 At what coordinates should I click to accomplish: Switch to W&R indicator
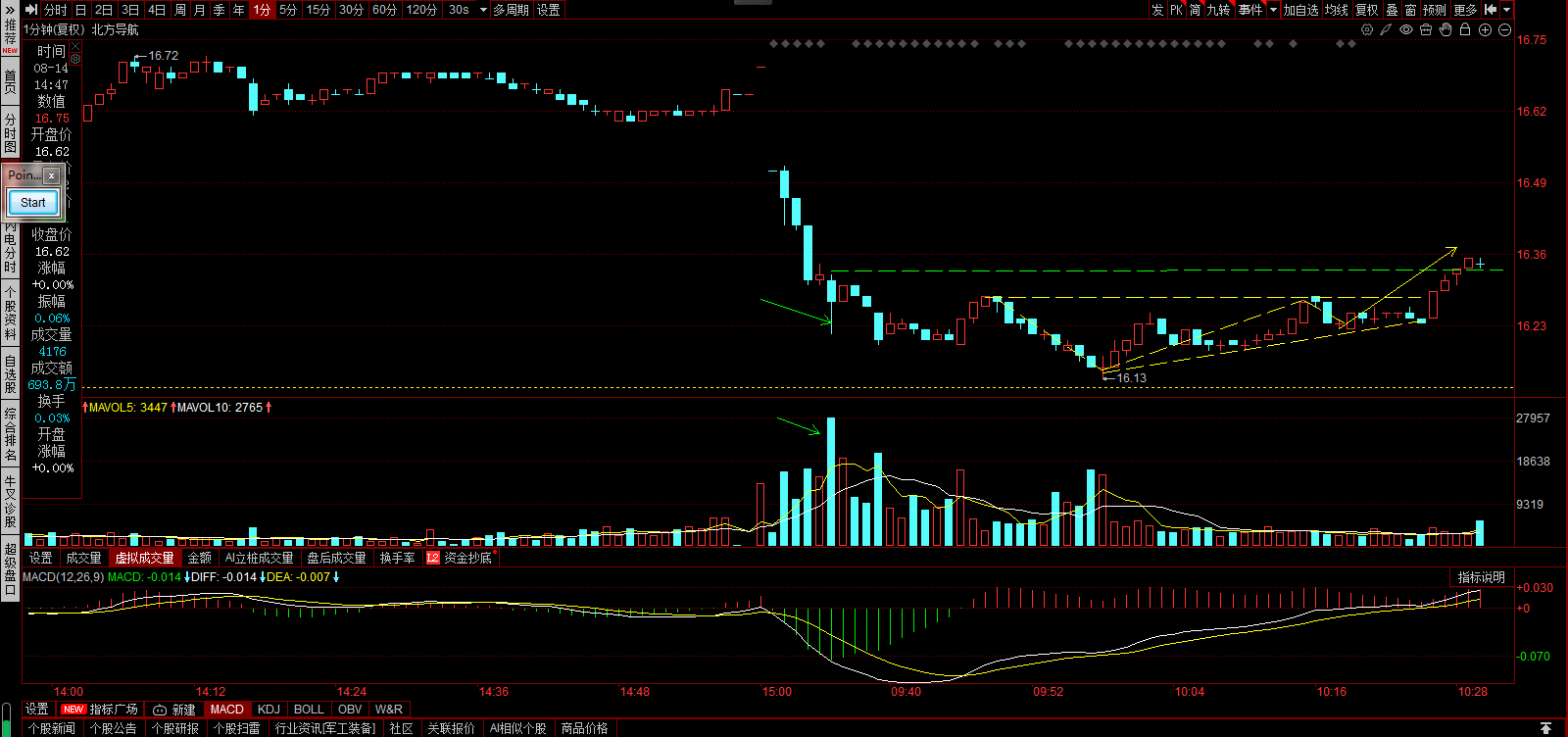pyautogui.click(x=389, y=709)
